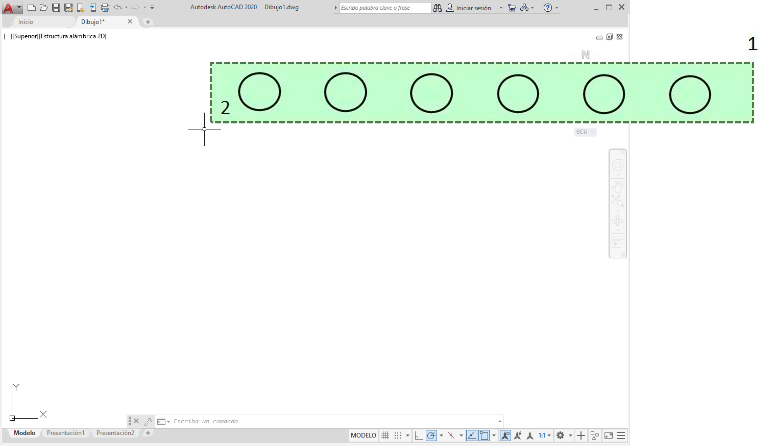Toggle isometric drafting
The image size is (759, 446).
click(451, 435)
